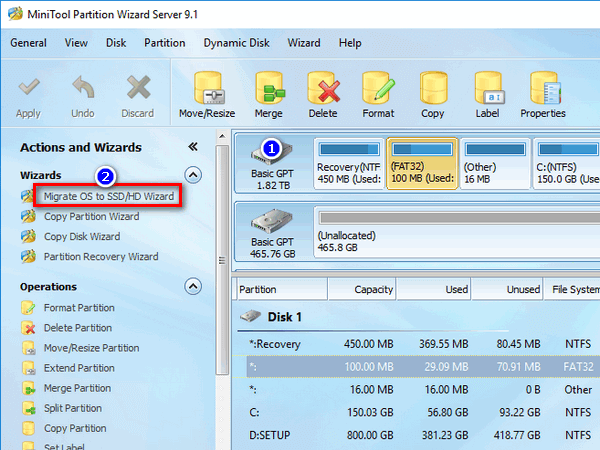Select the C: NTFS 150.0 GB block
This screenshot has height=450, width=600.
(566, 164)
